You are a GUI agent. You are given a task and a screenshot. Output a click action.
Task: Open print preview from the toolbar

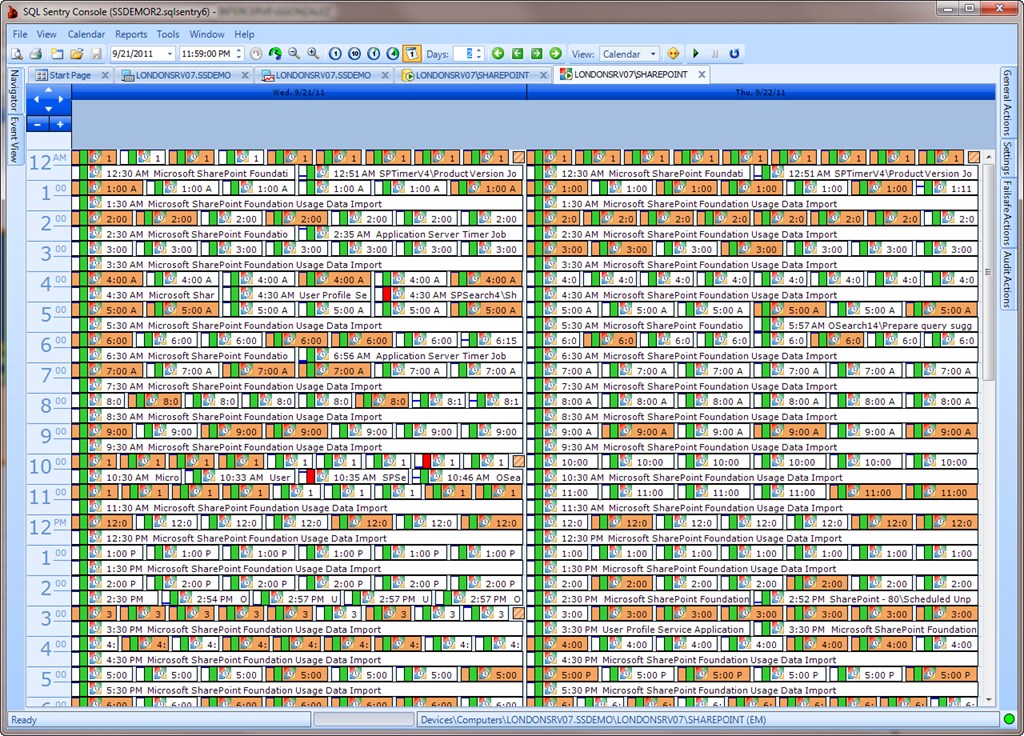pyautogui.click(x=17, y=54)
